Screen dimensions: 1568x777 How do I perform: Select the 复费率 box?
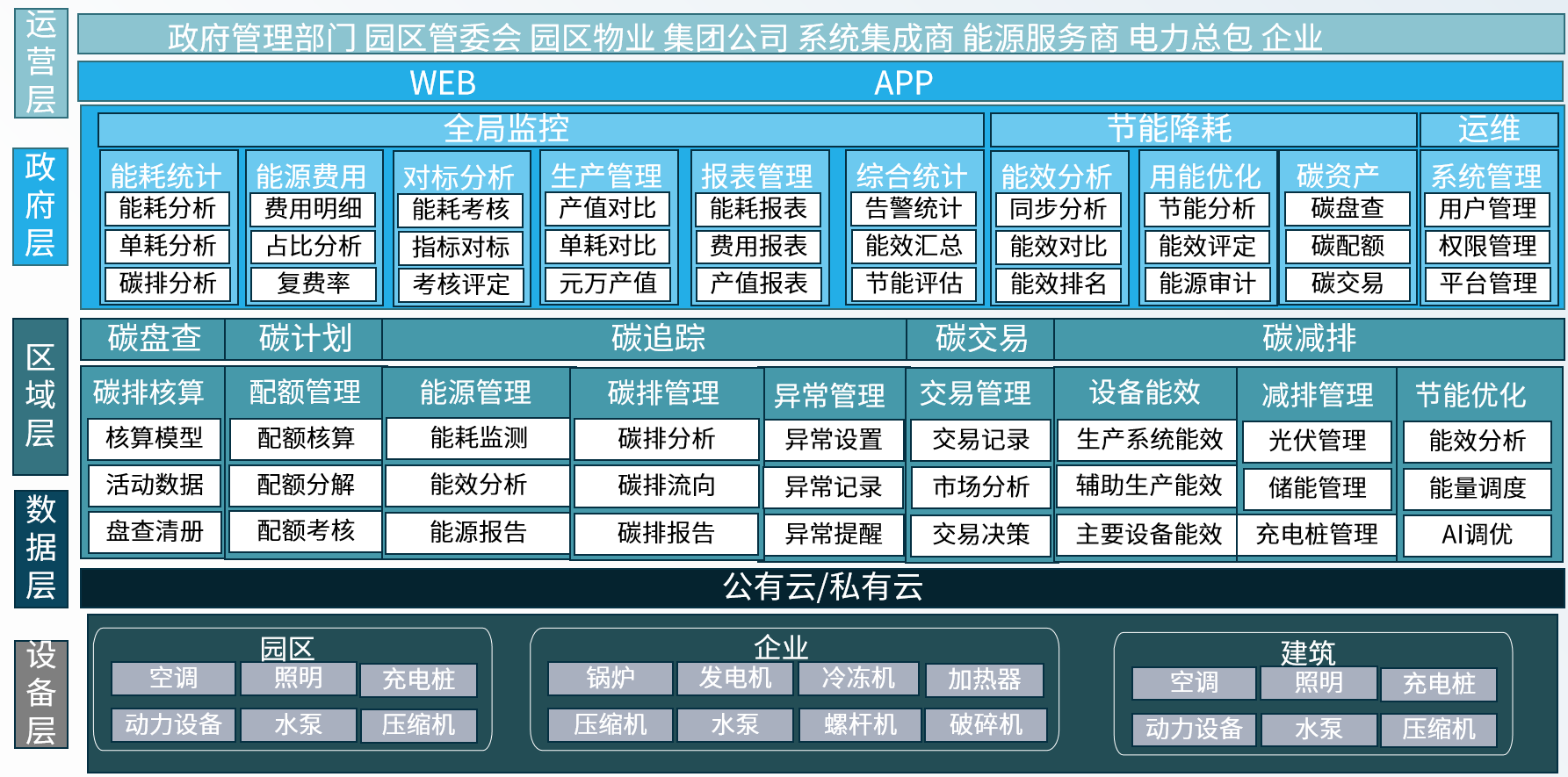click(314, 284)
